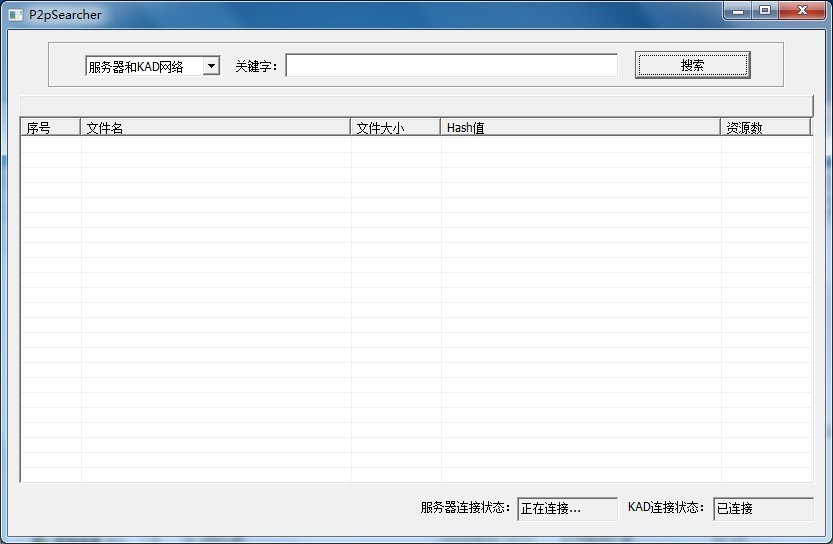Click the search progress bar above the table
Image resolution: width=833 pixels, height=544 pixels.
coord(416,105)
